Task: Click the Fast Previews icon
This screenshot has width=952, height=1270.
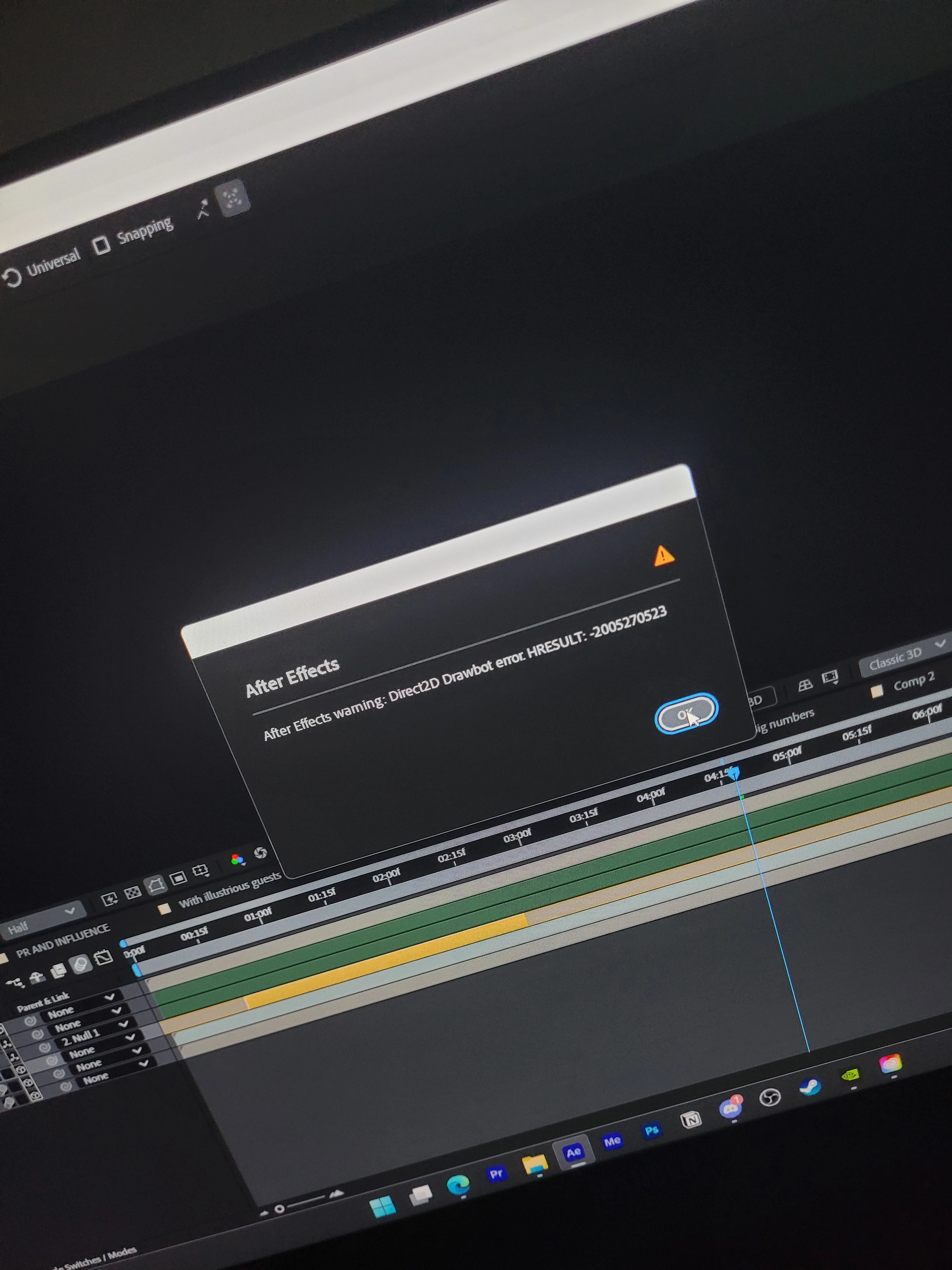Action: coord(109,899)
